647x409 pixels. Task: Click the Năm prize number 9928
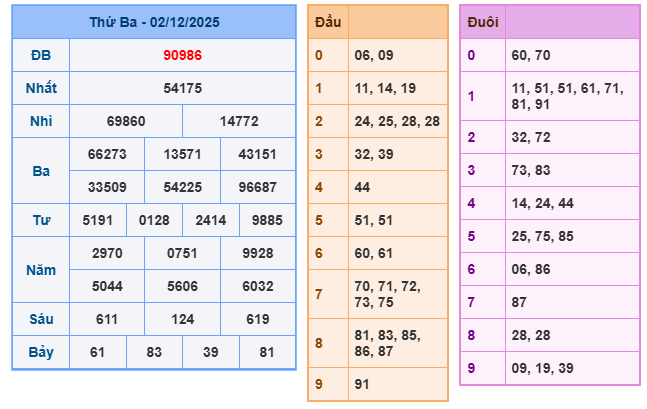[x=258, y=254]
